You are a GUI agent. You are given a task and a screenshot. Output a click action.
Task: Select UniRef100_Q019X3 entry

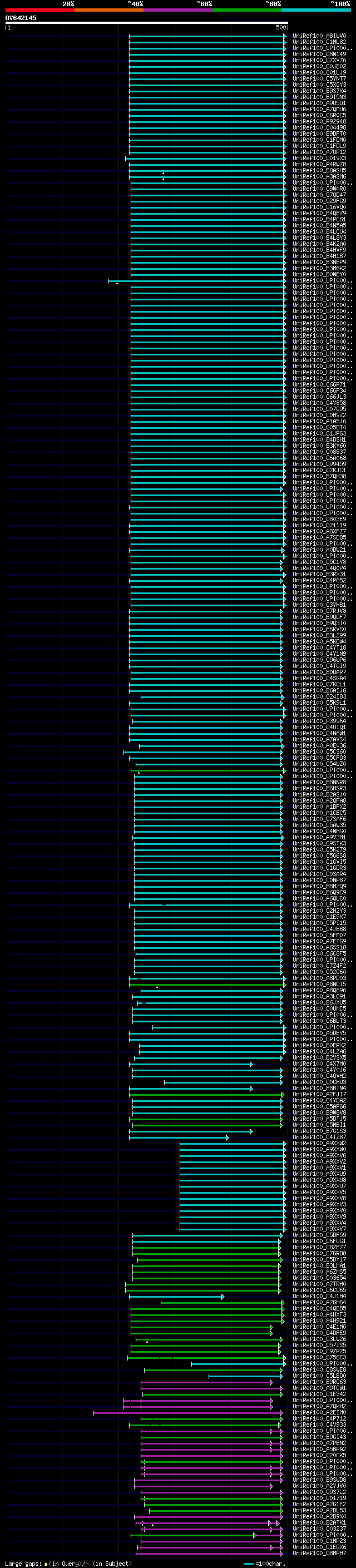pos(319,159)
